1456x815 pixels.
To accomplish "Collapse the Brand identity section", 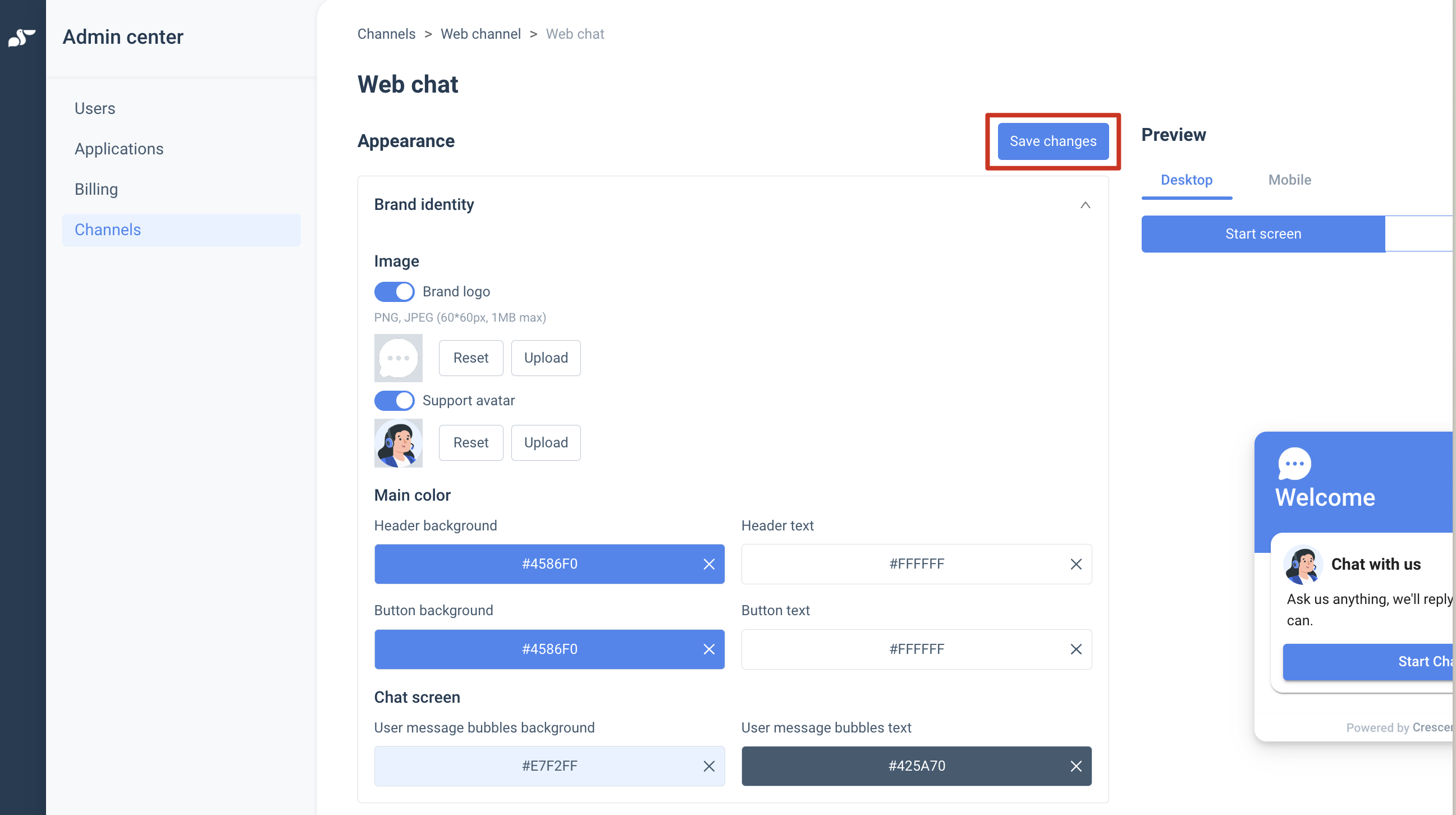I will [x=1084, y=205].
